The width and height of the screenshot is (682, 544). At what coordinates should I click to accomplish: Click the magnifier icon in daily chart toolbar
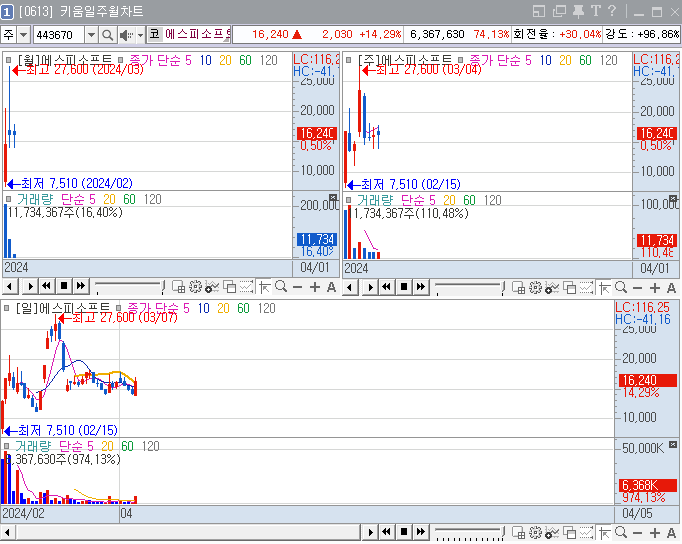click(621, 532)
